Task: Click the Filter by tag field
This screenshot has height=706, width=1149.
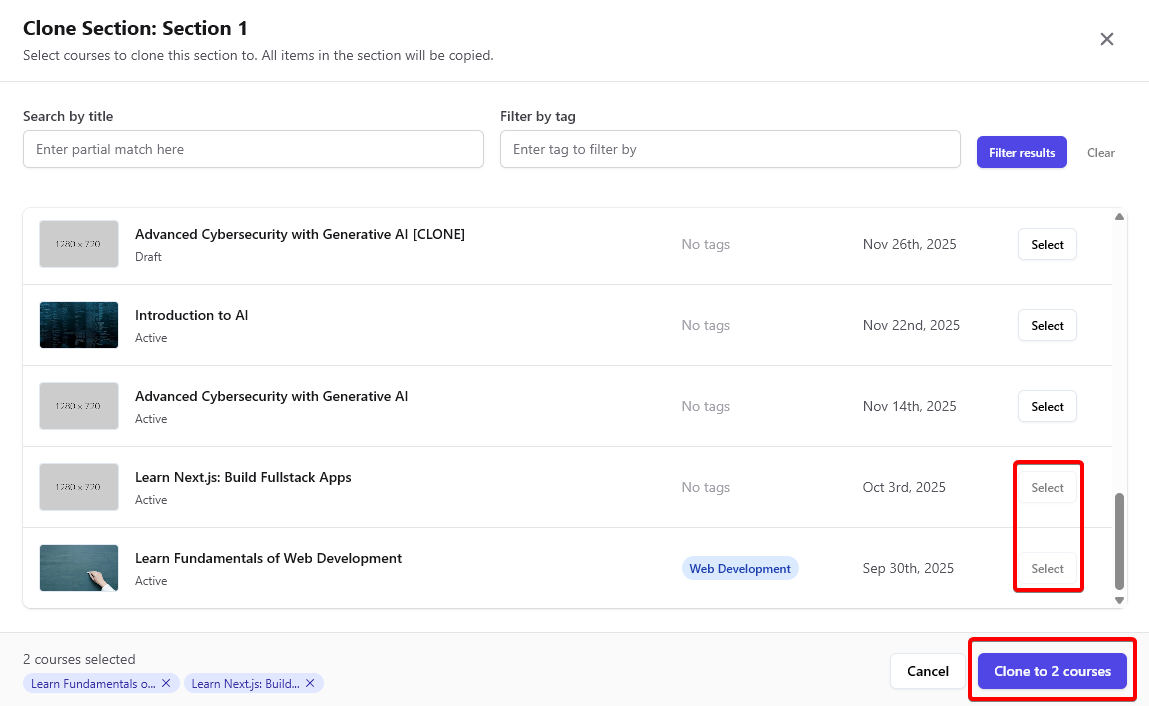Action: pyautogui.click(x=730, y=149)
